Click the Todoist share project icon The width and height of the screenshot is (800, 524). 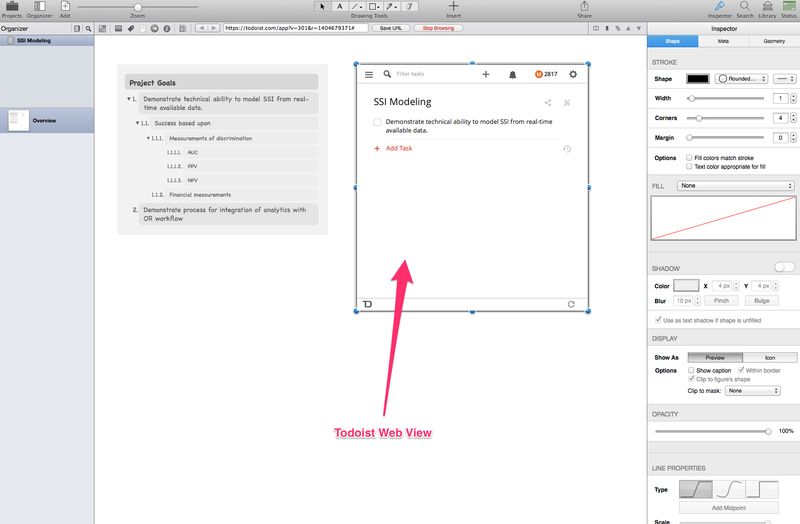[x=547, y=103]
